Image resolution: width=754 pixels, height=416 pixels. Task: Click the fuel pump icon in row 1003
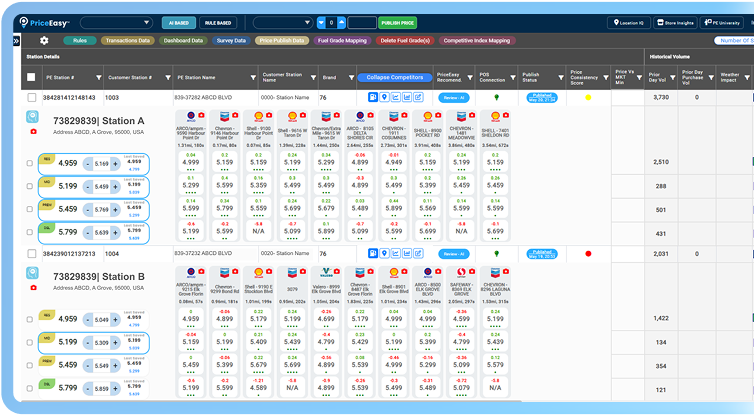[372, 98]
